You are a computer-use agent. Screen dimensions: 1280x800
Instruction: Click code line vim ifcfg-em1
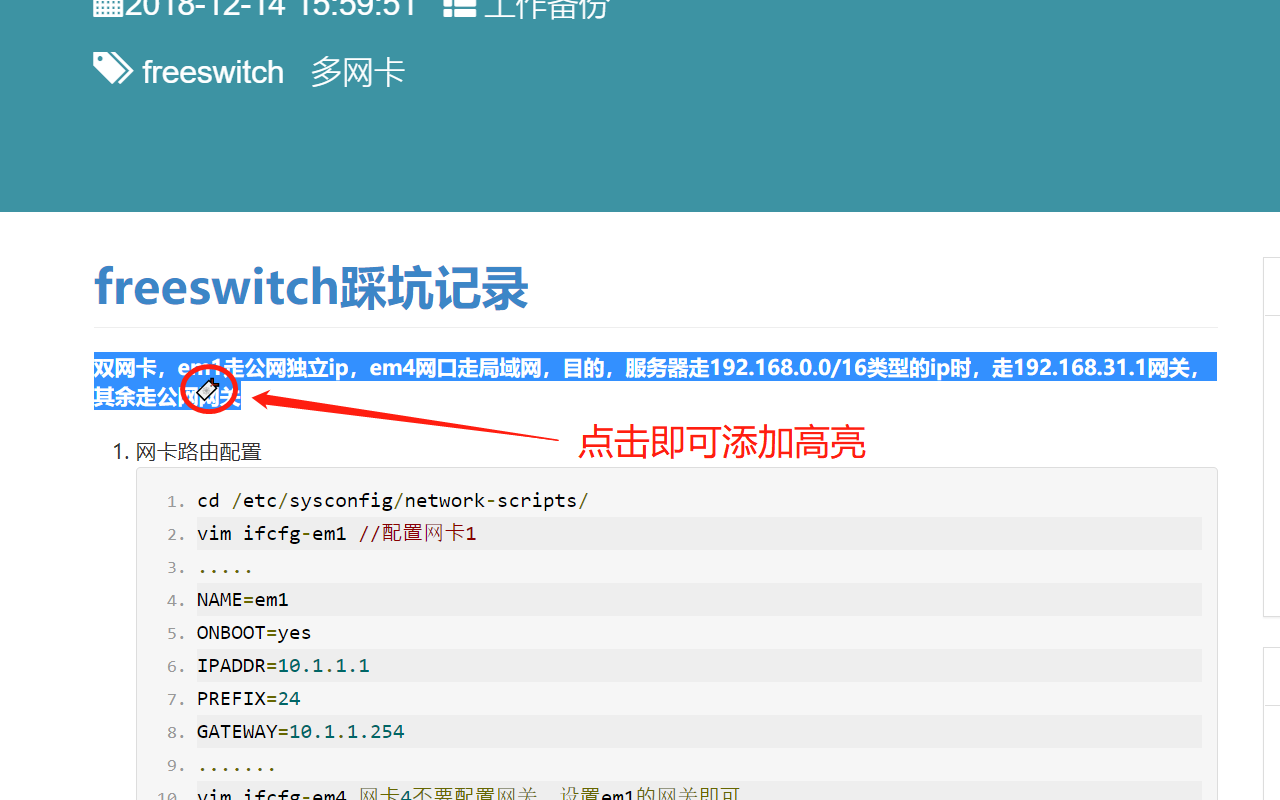[337, 534]
